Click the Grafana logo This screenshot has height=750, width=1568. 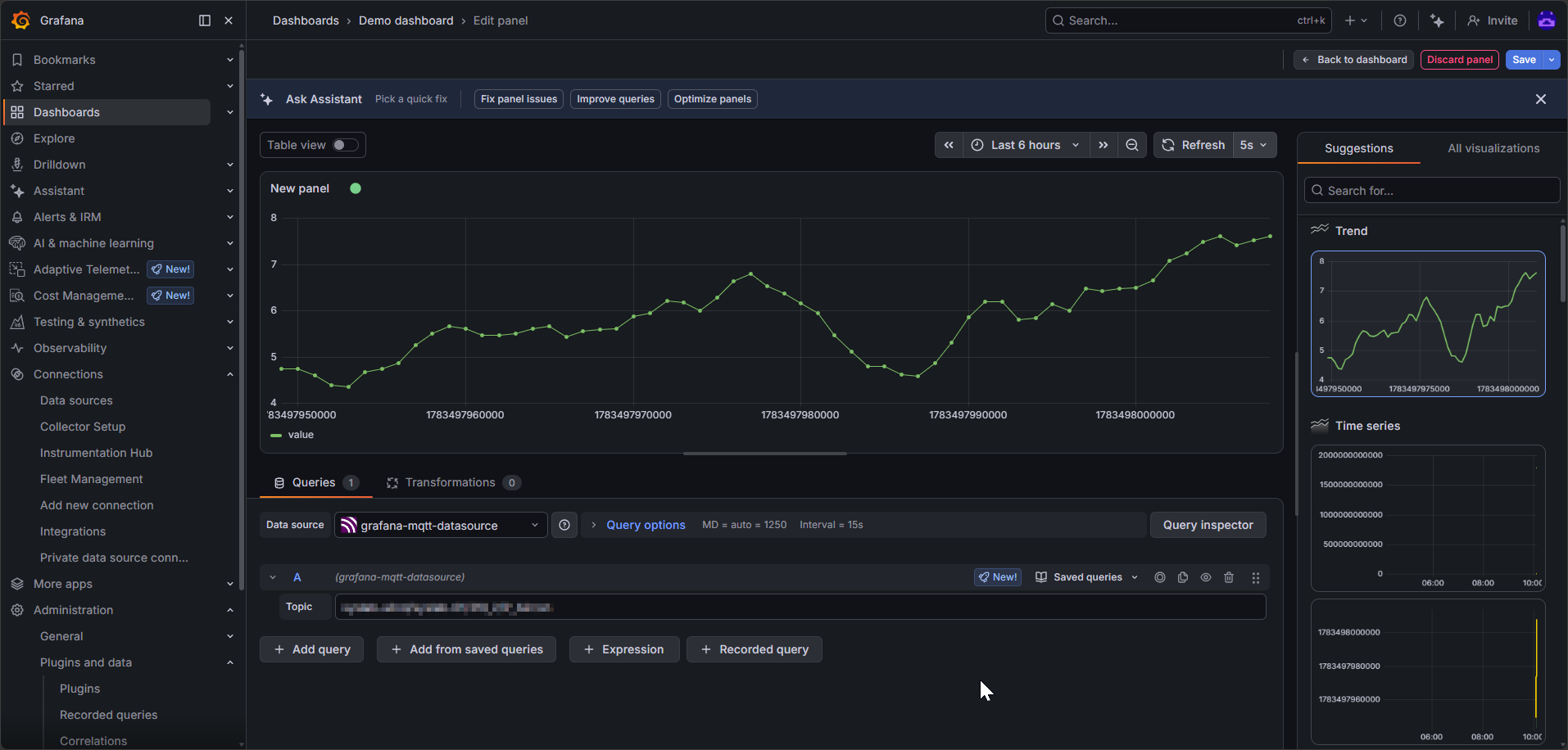(x=21, y=20)
